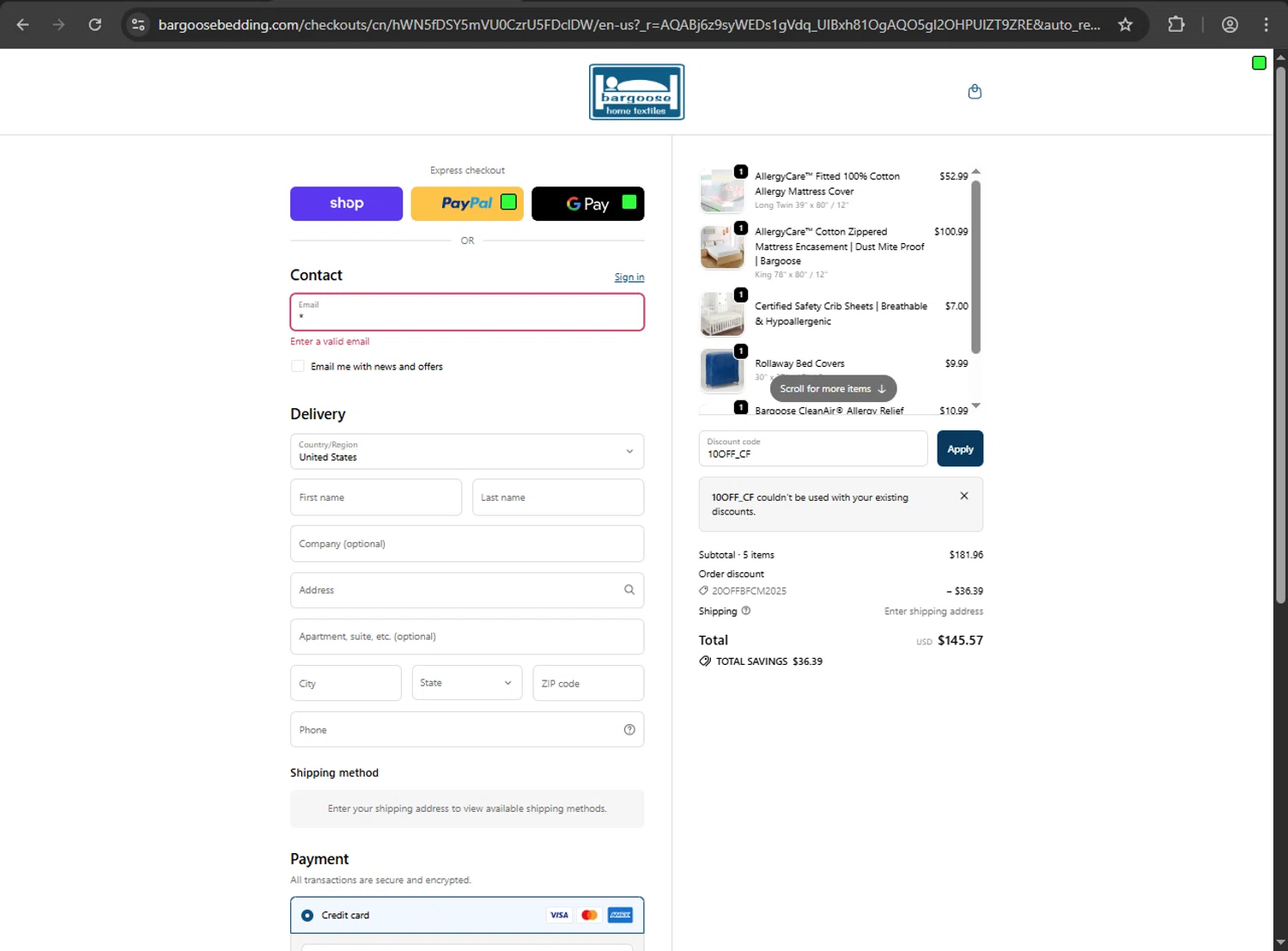This screenshot has width=1288, height=951.
Task: Click the Rollaway Bed Covers item name
Action: pyautogui.click(x=799, y=363)
